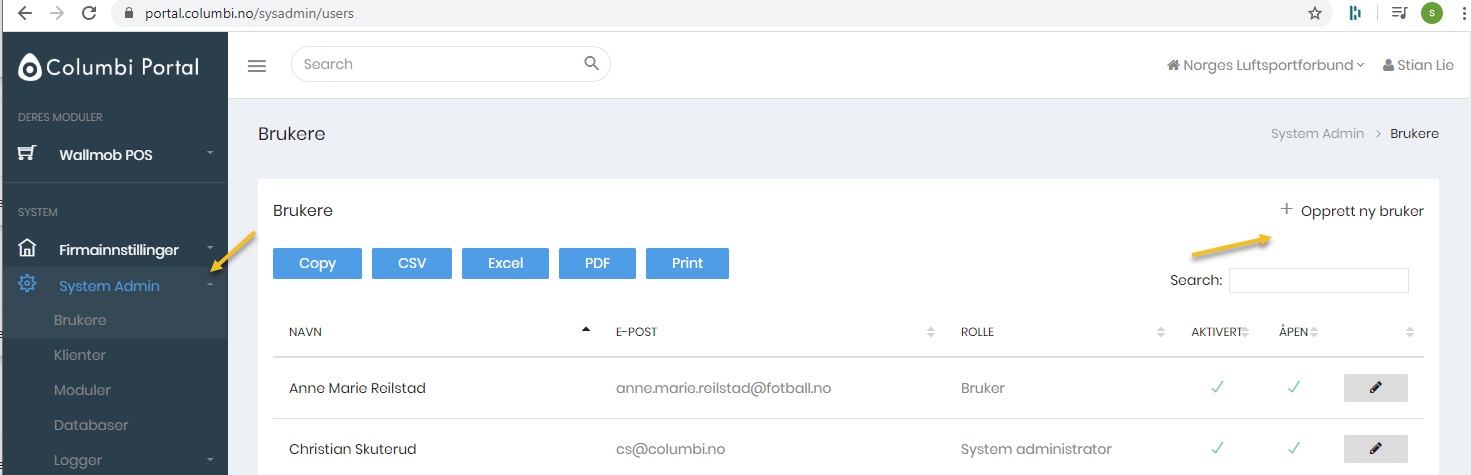Sort table by AKTIVERT column
Viewport: 1471px width, 475px height.
tap(1217, 332)
